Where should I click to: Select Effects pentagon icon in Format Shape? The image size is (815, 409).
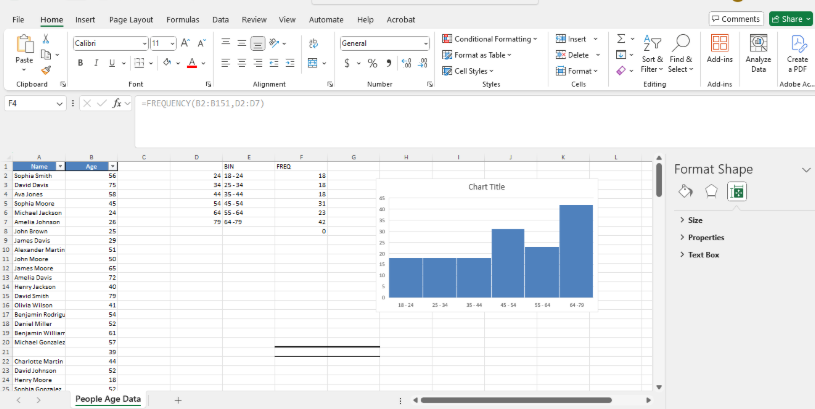pyautogui.click(x=711, y=191)
